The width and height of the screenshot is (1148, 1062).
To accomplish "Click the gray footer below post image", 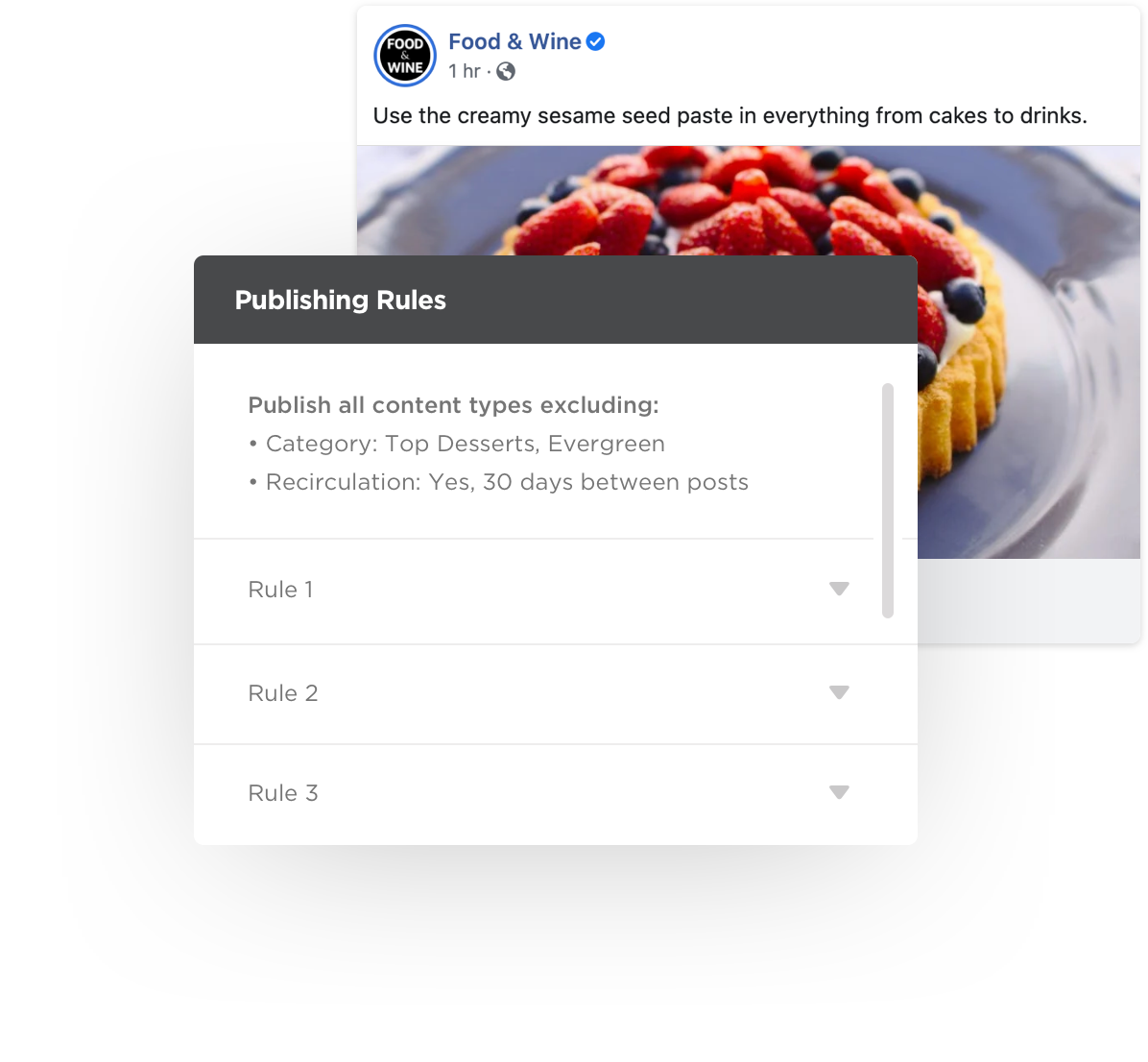I will 1029,600.
